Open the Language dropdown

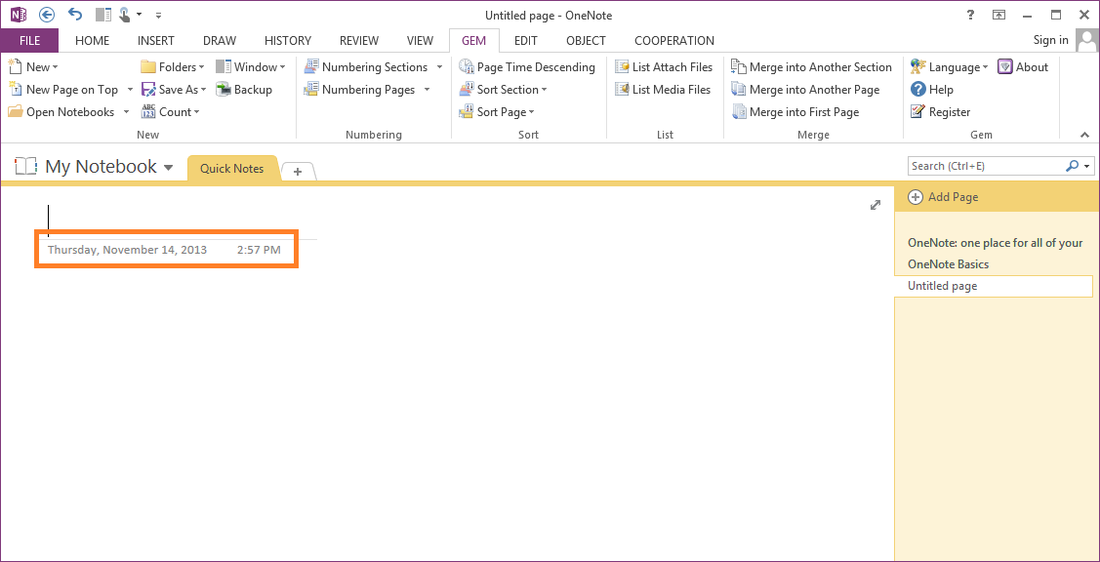coord(949,67)
